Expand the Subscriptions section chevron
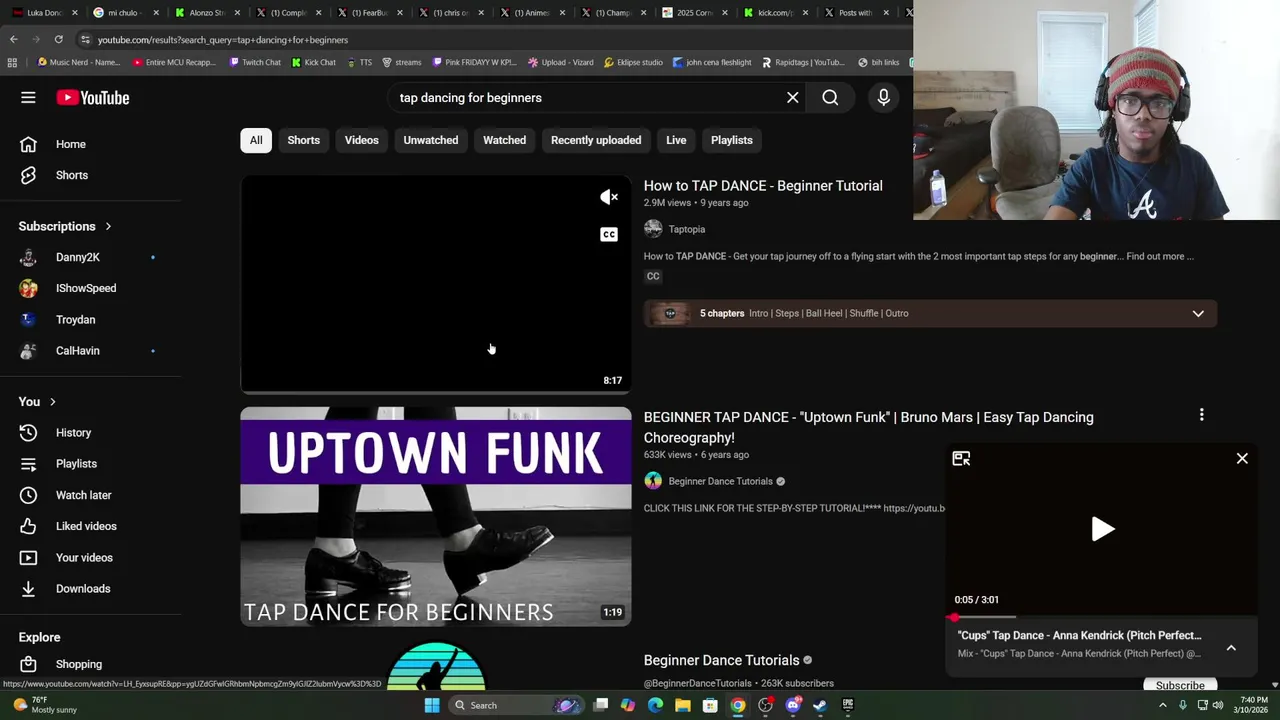Viewport: 1280px width, 720px height. pyautogui.click(x=108, y=226)
